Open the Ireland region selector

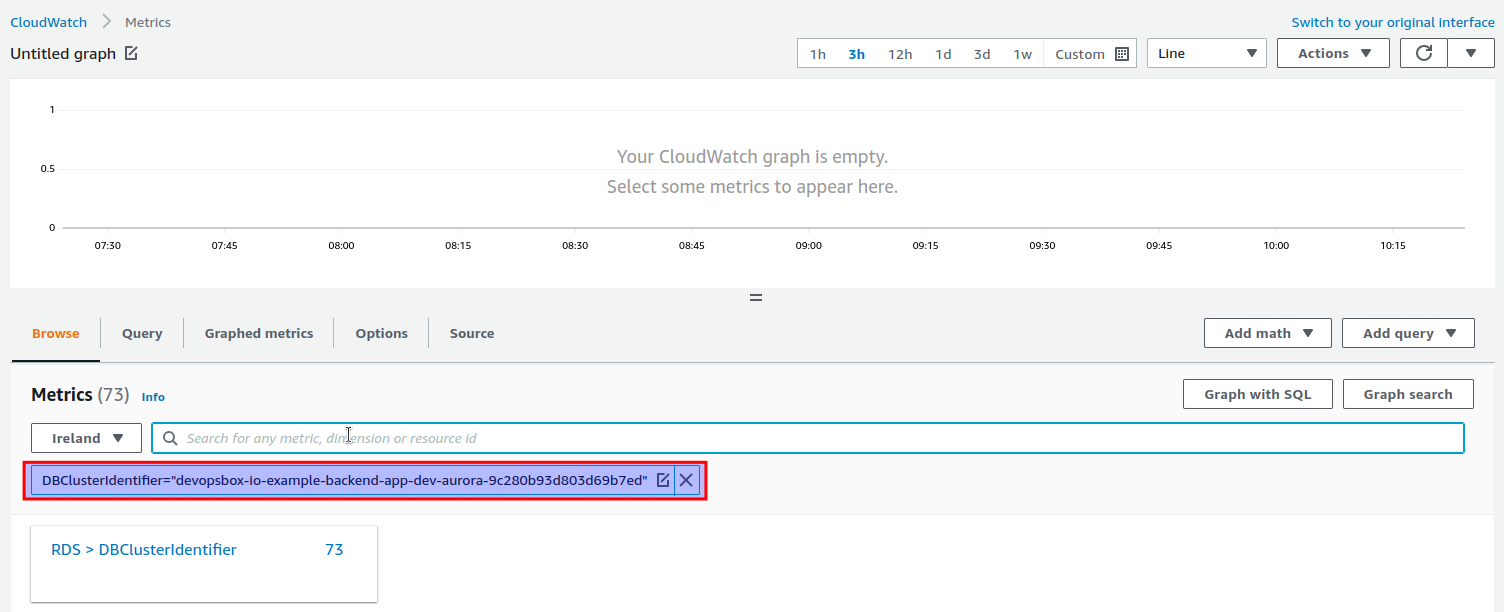click(x=86, y=437)
